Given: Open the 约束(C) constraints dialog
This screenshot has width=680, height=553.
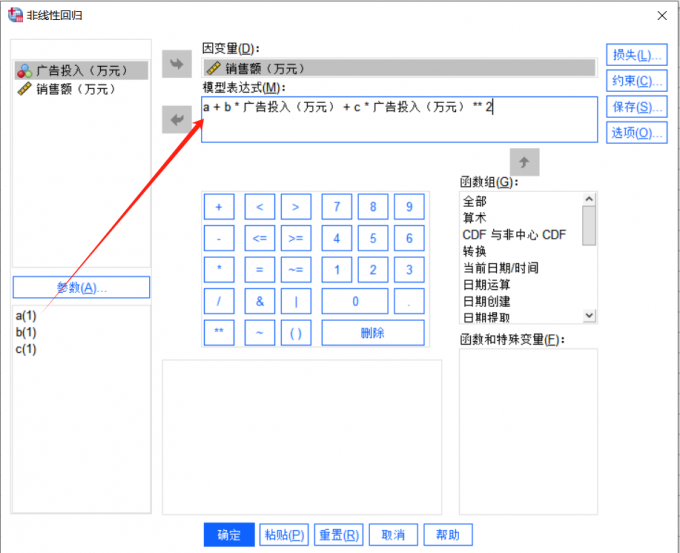Looking at the screenshot, I should coord(637,80).
